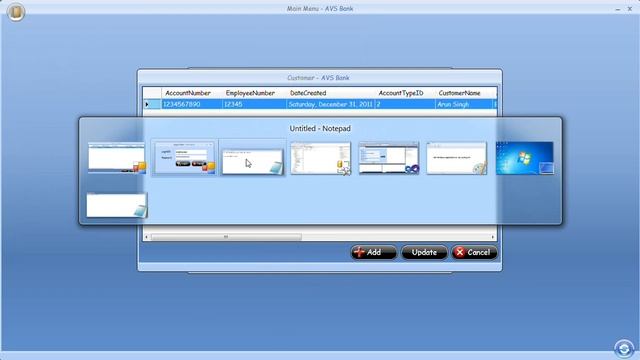
Task: Select the highlighted Untitled - Notepad thumbnail
Action: (252, 162)
